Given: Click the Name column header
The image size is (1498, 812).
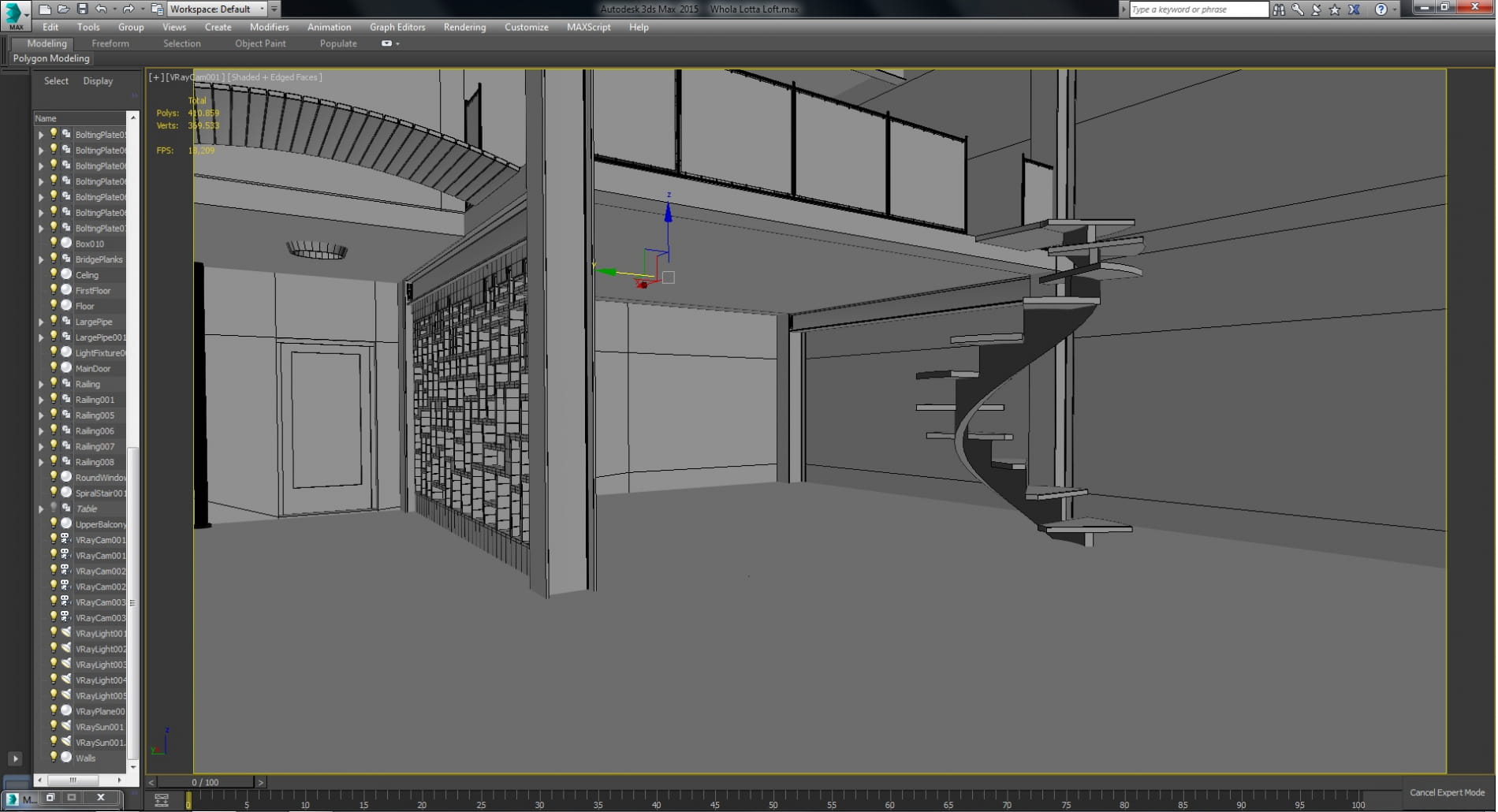Looking at the screenshot, I should tap(79, 118).
